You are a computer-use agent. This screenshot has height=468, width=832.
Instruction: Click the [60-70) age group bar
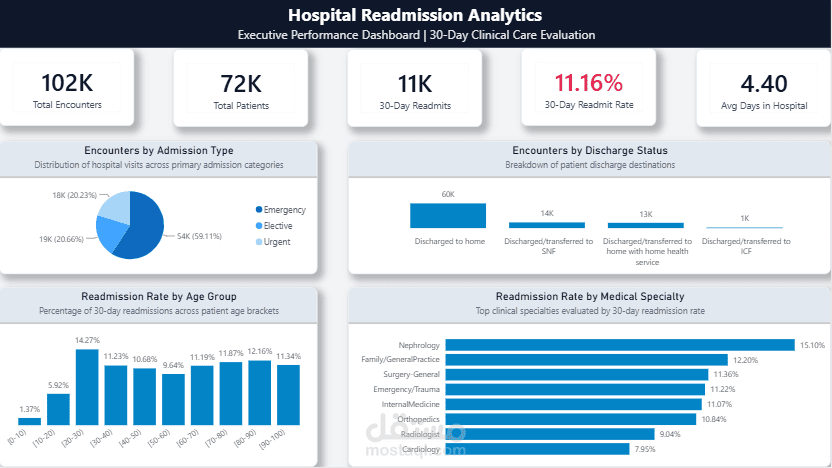coord(202,395)
